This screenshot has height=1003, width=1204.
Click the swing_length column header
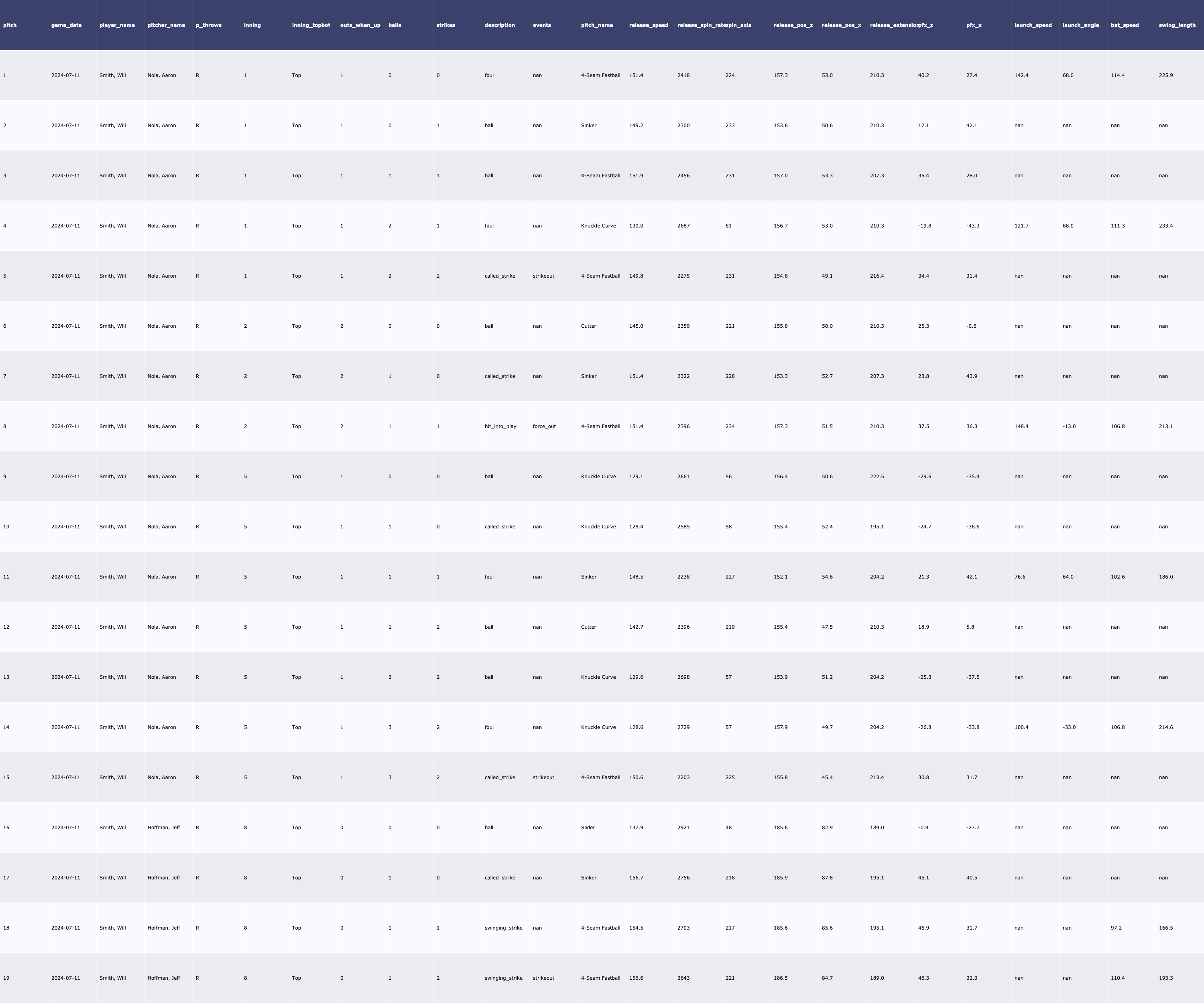(1176, 25)
